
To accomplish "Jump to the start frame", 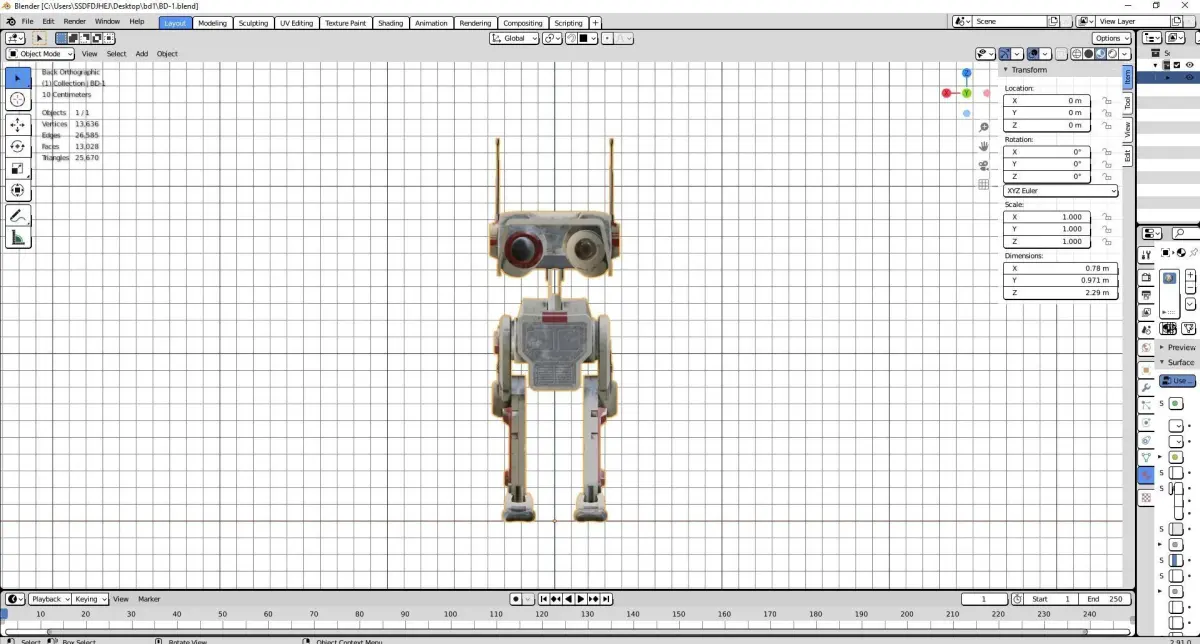I will tap(544, 599).
